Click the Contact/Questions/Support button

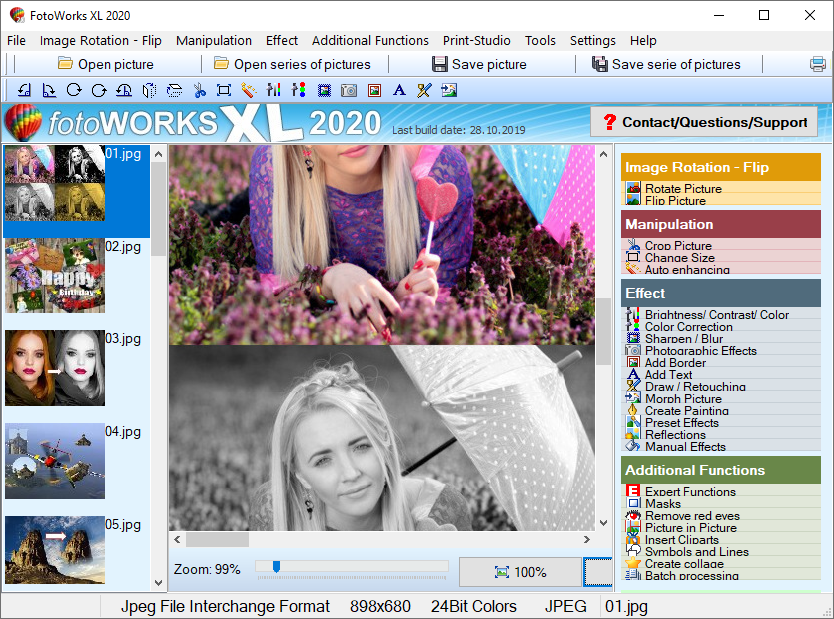(704, 122)
